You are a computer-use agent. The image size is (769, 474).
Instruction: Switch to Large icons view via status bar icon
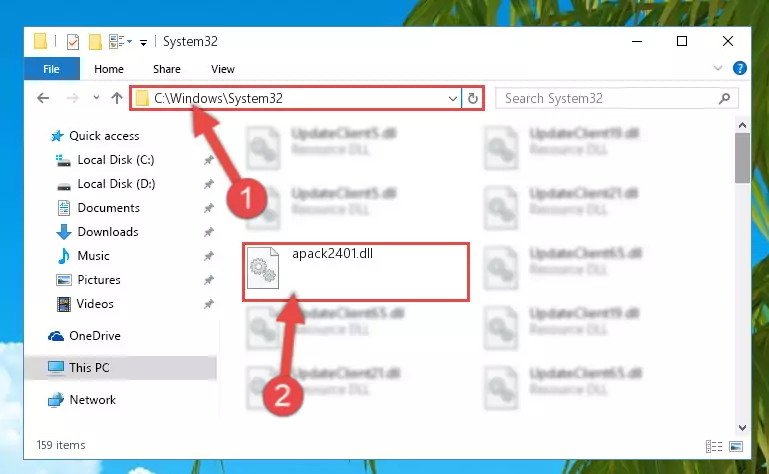[736, 446]
